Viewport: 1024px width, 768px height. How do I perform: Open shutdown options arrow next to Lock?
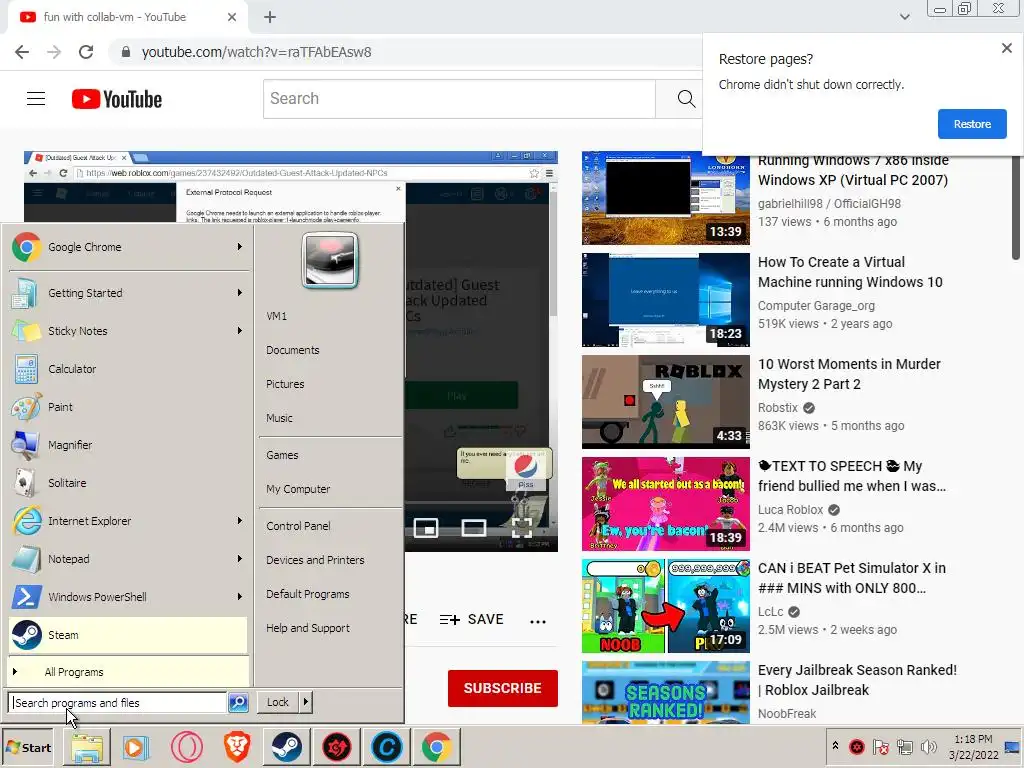point(306,702)
